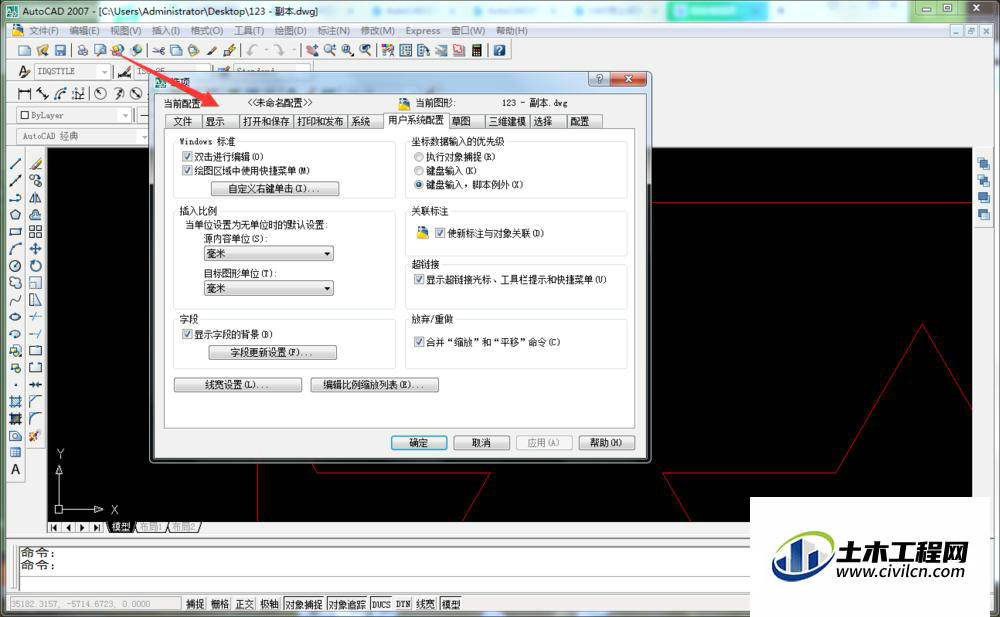1000x617 pixels.
Task: Toggle 使新标注与对象关联 checkbox
Action: (x=440, y=233)
